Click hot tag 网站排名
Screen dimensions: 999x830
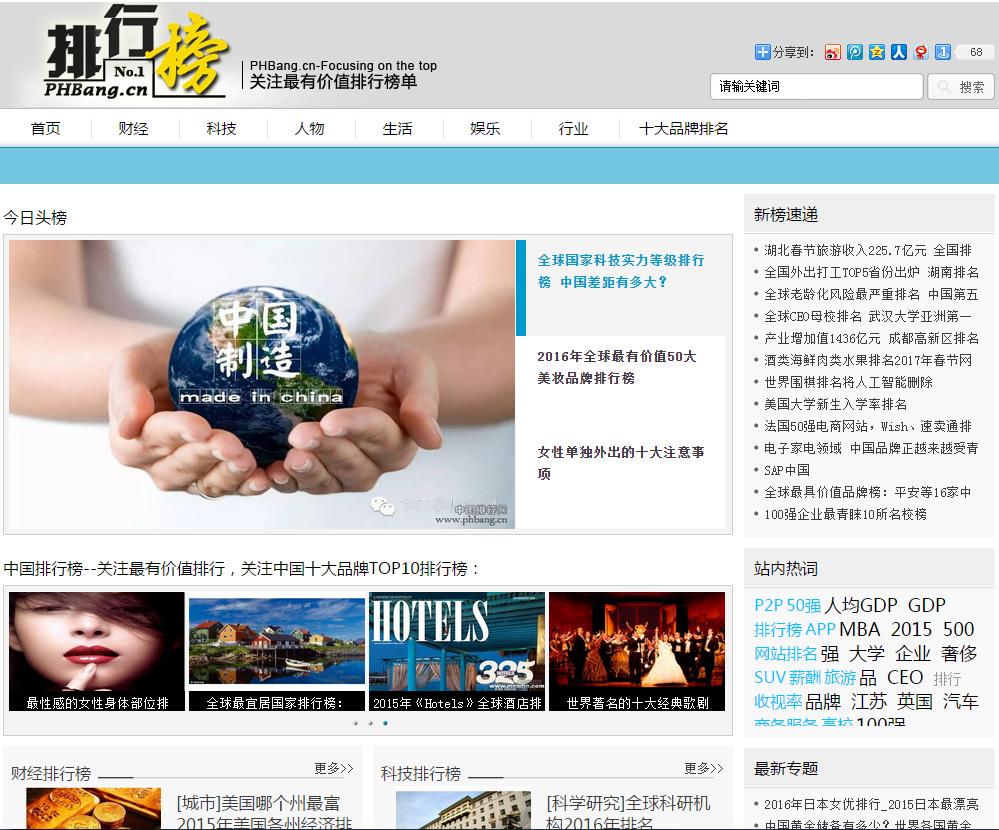point(786,654)
